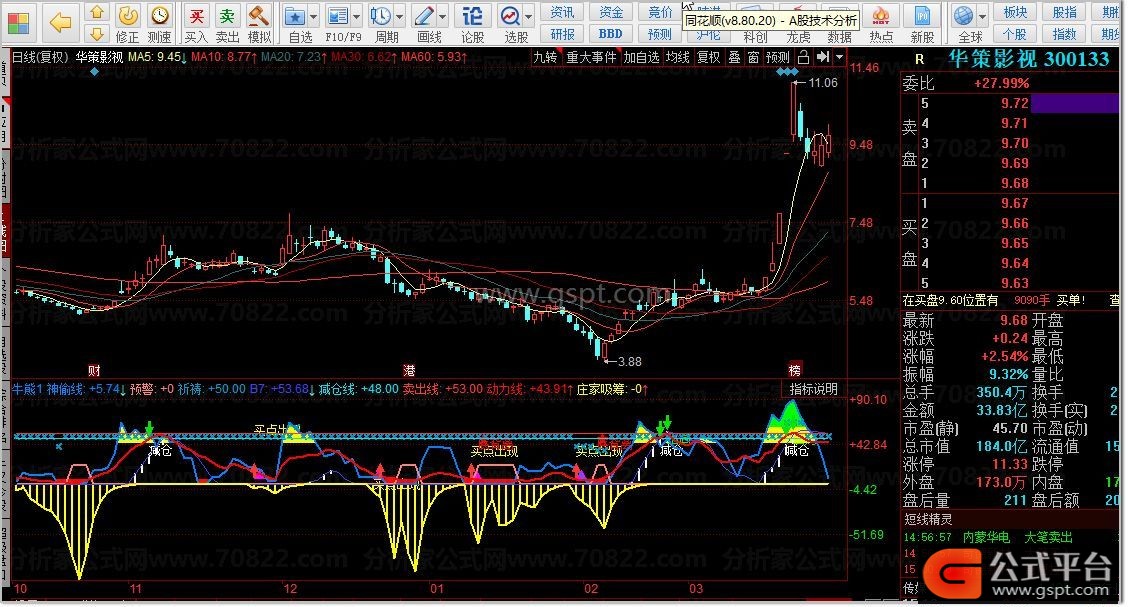This screenshot has height=607, width=1128.
Task: Open the 研报 research reports tab
Action: [x=562, y=34]
